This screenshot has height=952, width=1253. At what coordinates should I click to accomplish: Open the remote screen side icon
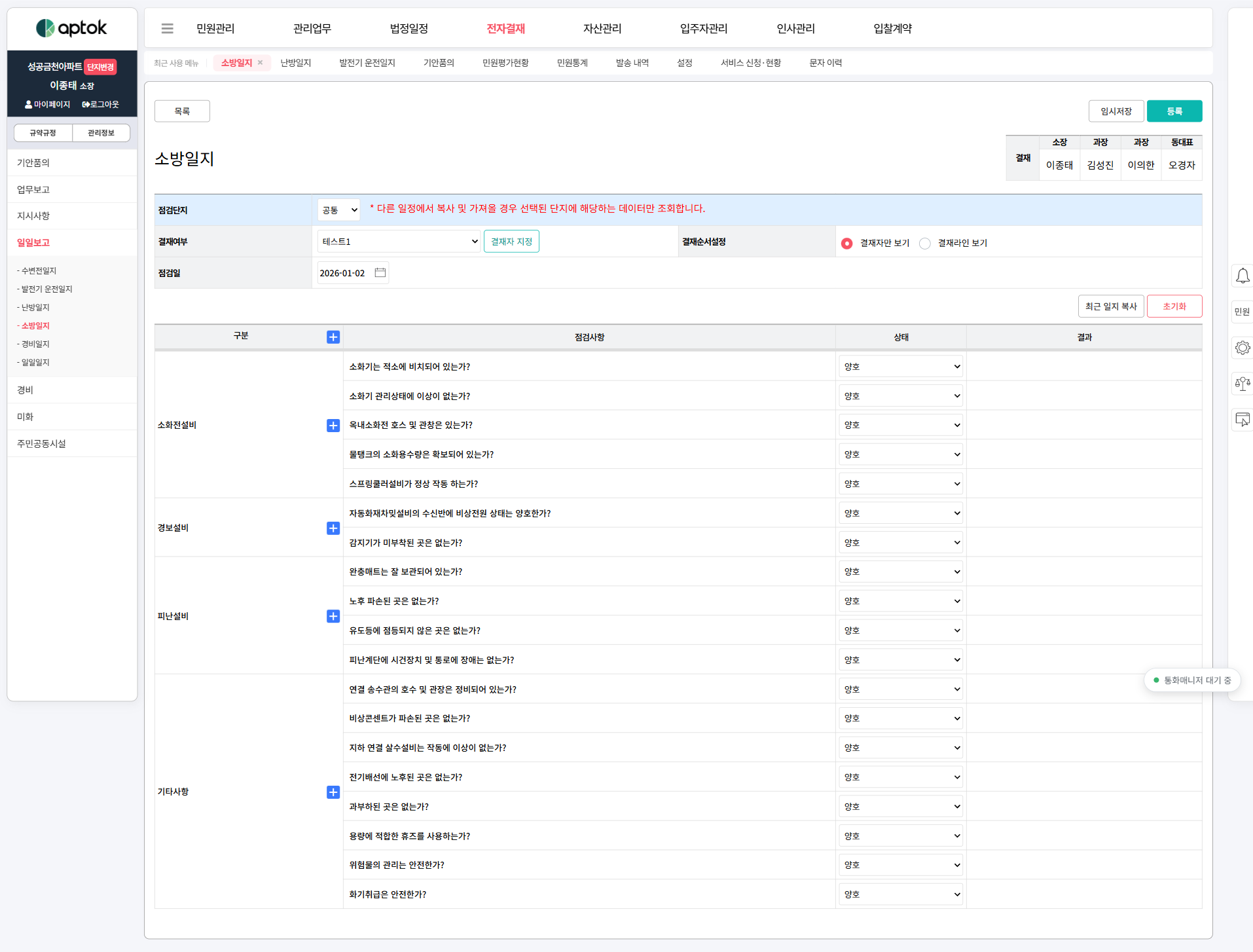click(1242, 420)
